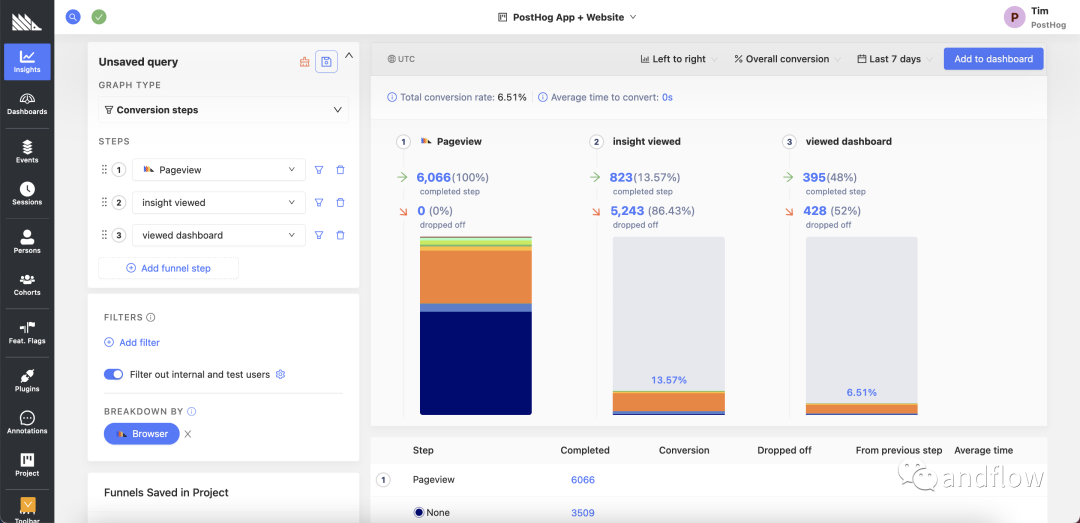
Task: Collapse the query editor panel
Action: click(x=349, y=56)
